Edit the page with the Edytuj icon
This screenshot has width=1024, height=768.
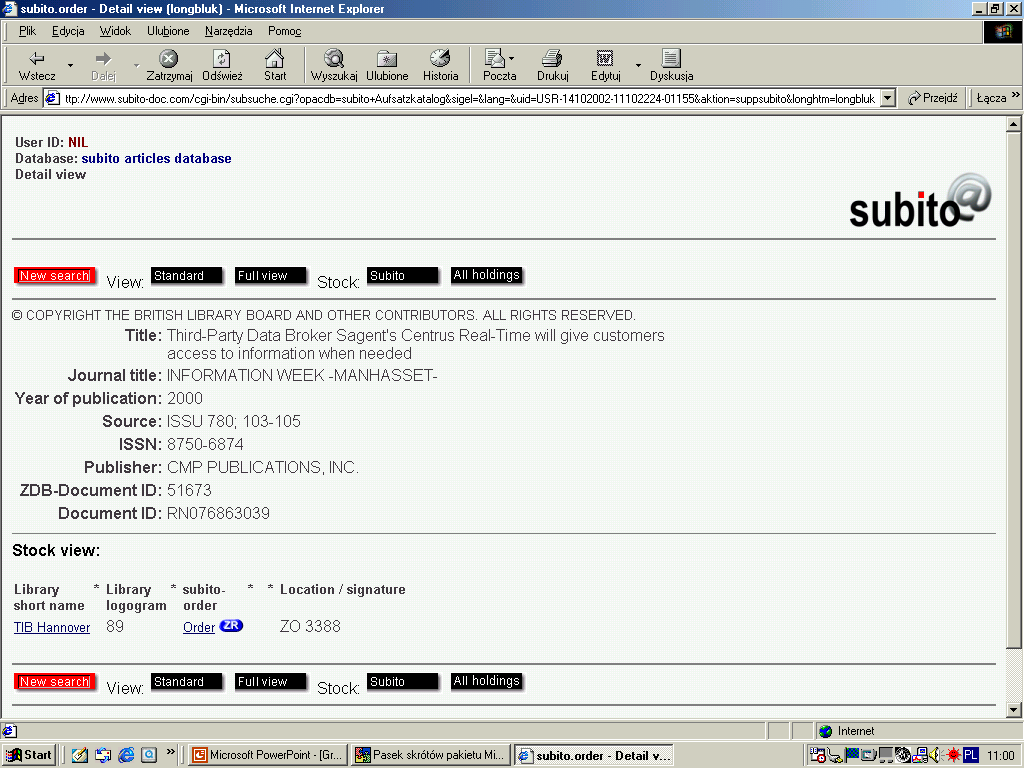pyautogui.click(x=605, y=59)
